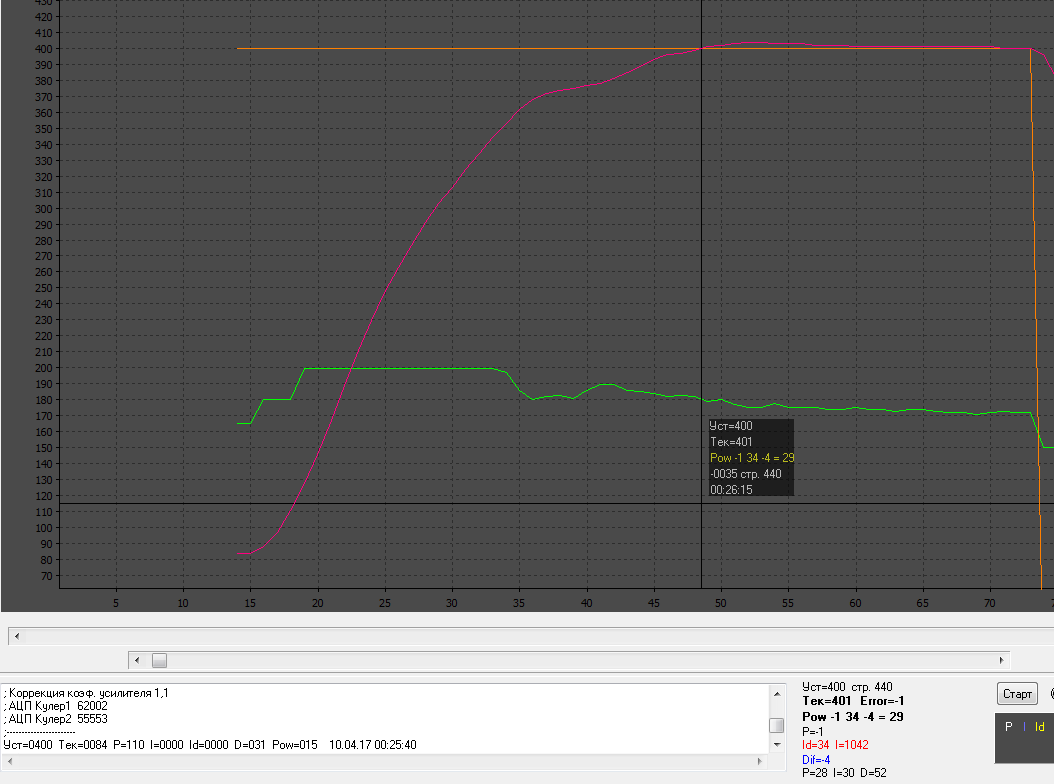Viewport: 1054px width, 784px height.
Task: Click the yellow Id legend label
Action: point(1040,727)
